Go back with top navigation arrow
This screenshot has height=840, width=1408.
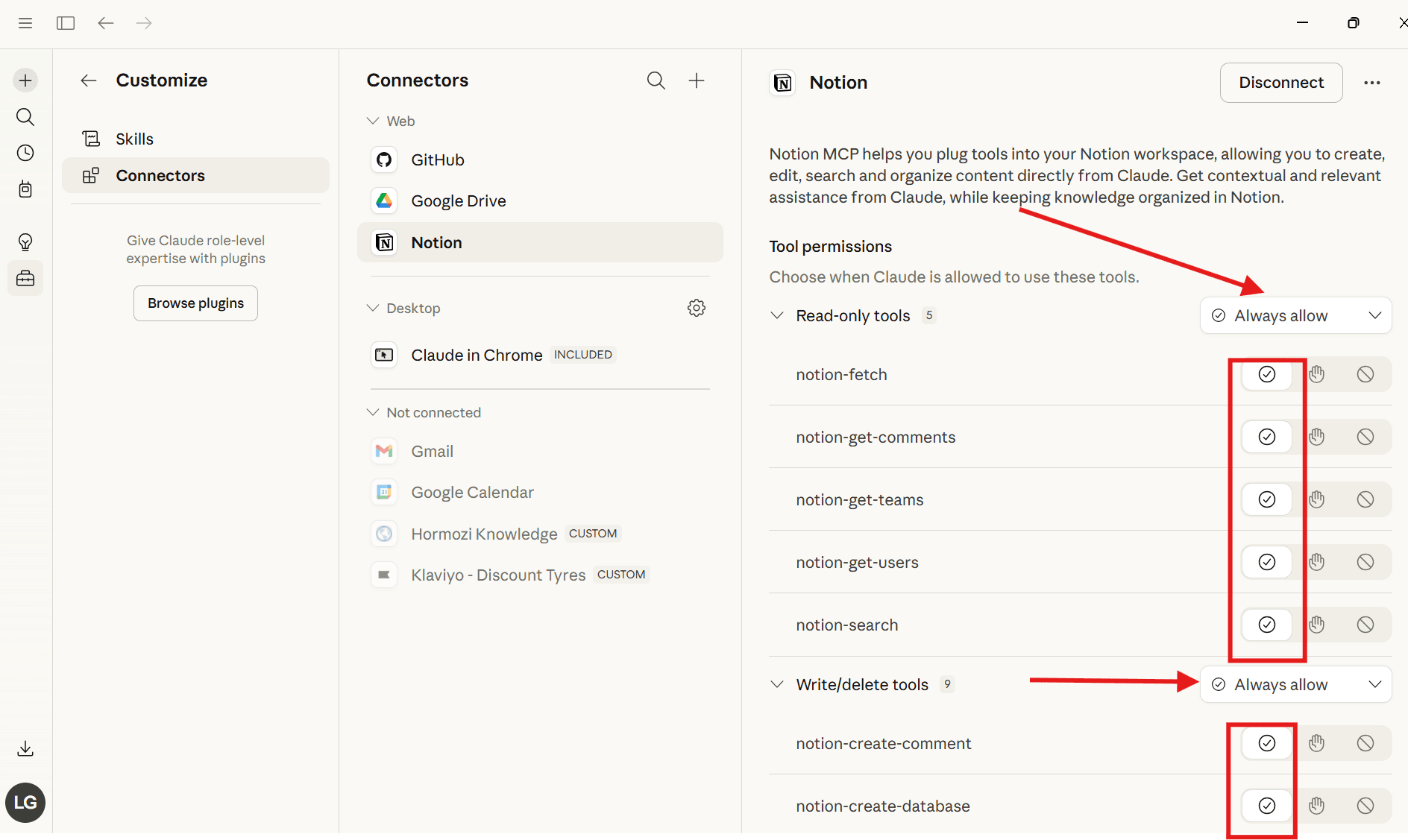pos(106,23)
